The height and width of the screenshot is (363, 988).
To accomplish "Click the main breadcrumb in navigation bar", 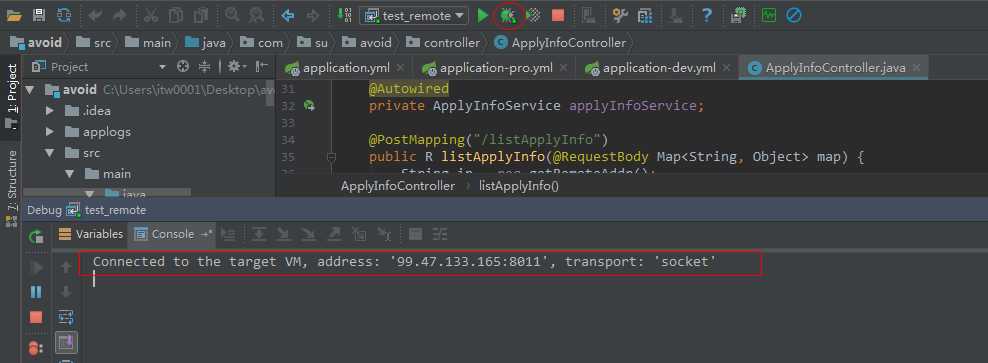I will click(x=149, y=42).
